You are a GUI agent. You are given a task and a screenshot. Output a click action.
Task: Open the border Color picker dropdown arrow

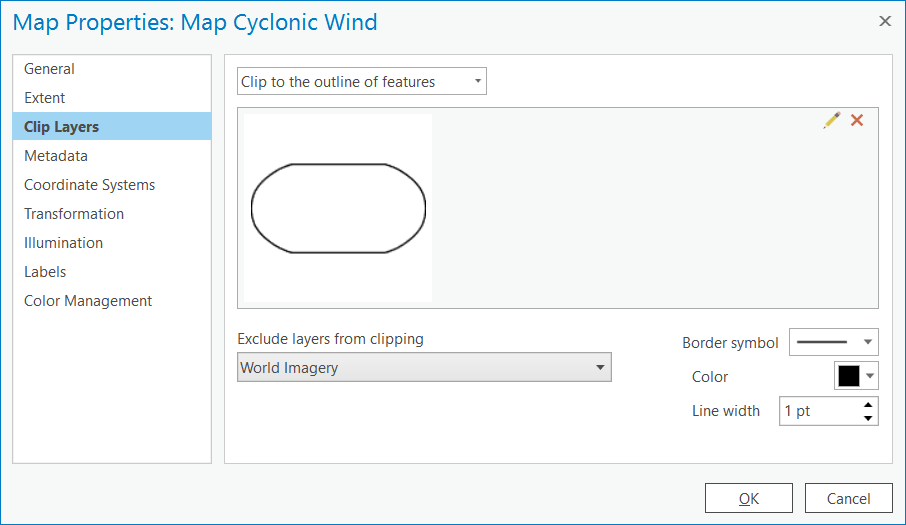point(870,376)
